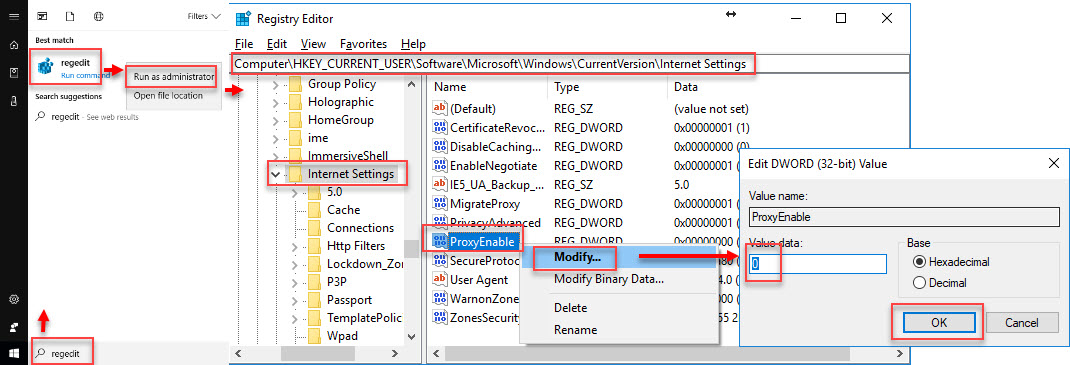Expand the Http Filters tree node

(x=295, y=246)
